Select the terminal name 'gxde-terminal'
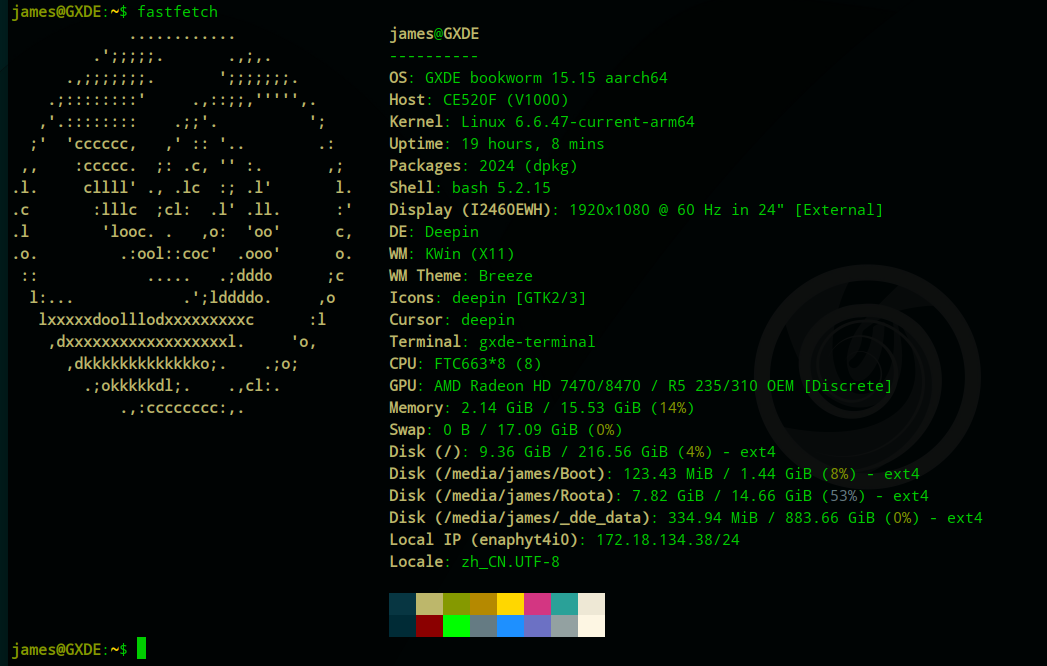Screen dimensions: 1047x666 click(537, 343)
